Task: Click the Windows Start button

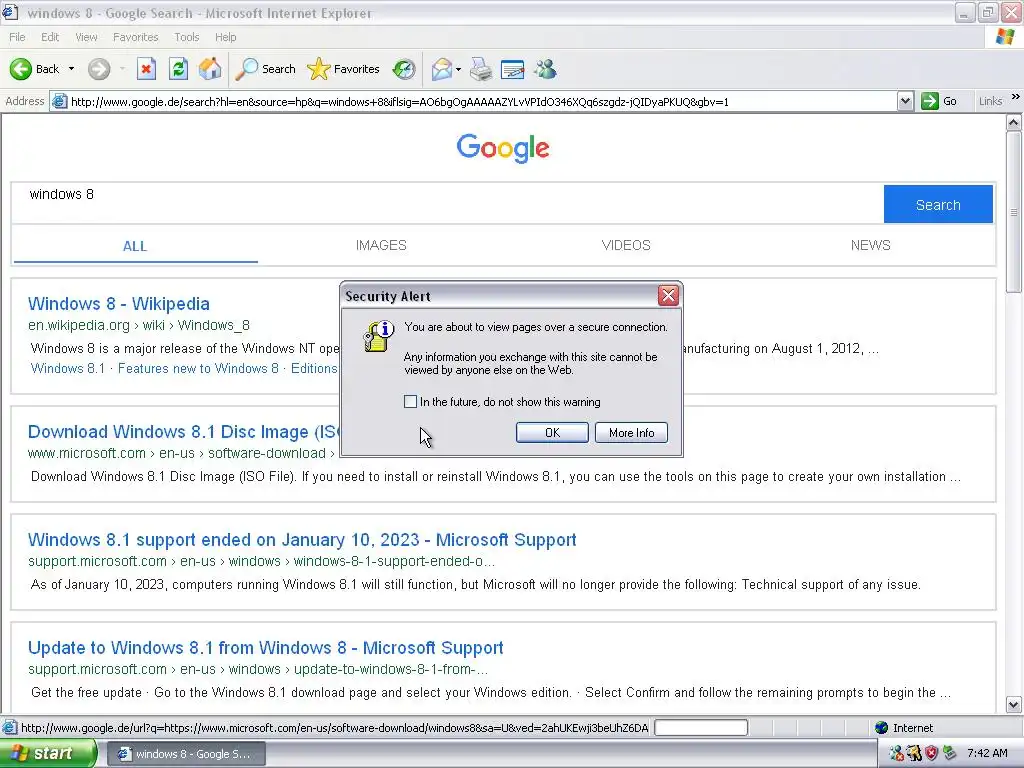Action: click(48, 754)
